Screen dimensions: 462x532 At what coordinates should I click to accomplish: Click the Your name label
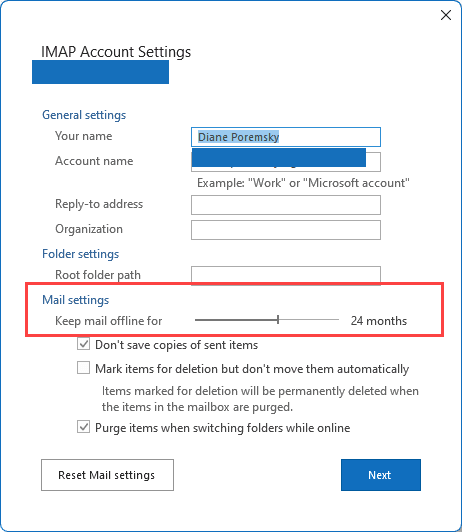click(83, 136)
